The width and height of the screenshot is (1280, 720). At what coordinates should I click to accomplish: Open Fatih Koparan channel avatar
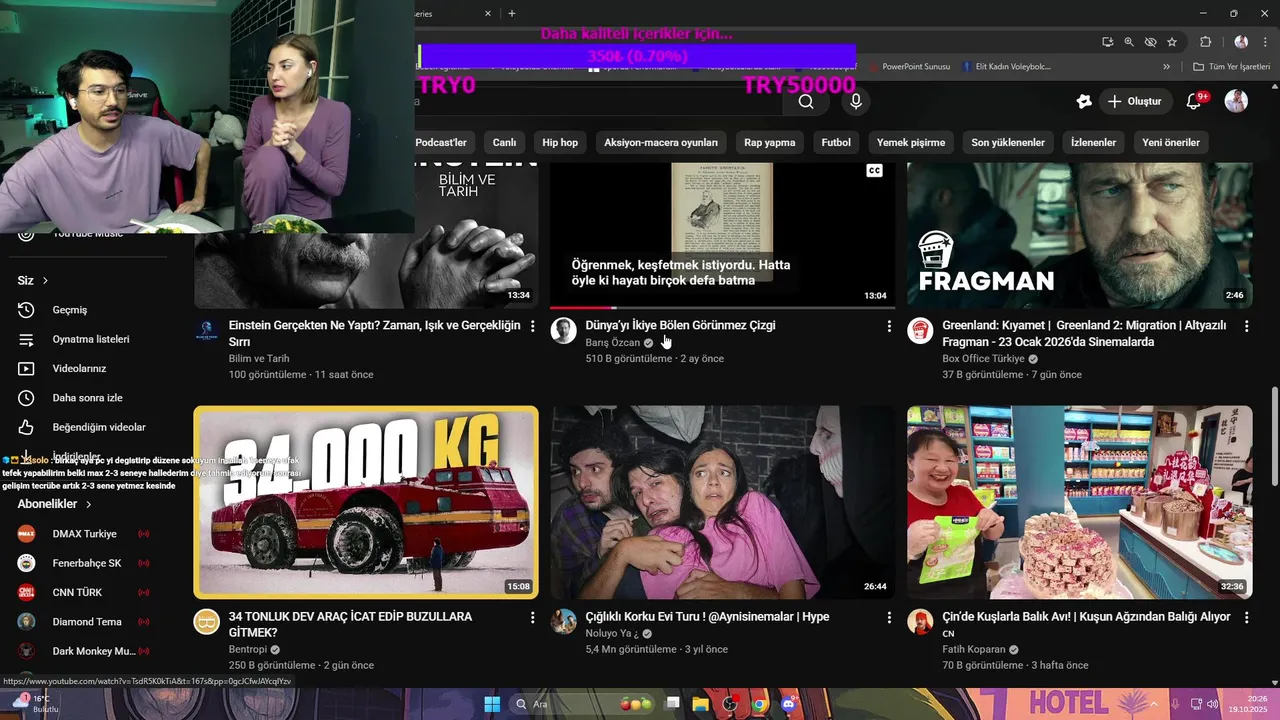(920, 622)
